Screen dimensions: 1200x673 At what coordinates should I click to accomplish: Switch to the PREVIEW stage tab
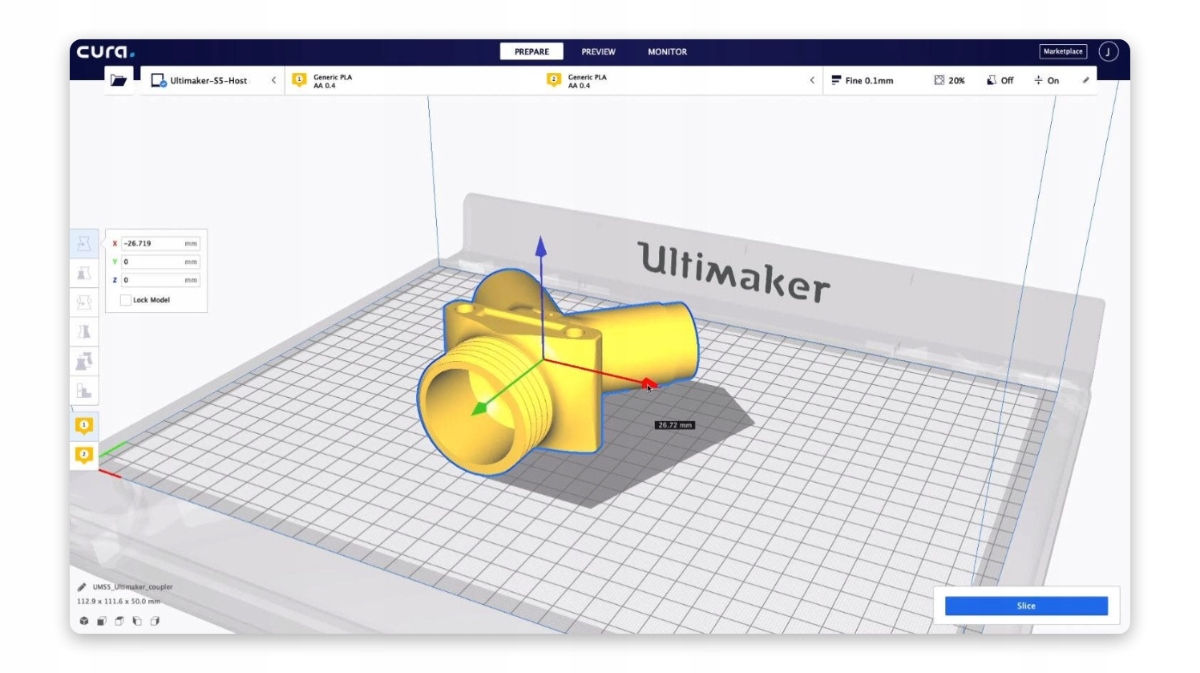click(598, 52)
